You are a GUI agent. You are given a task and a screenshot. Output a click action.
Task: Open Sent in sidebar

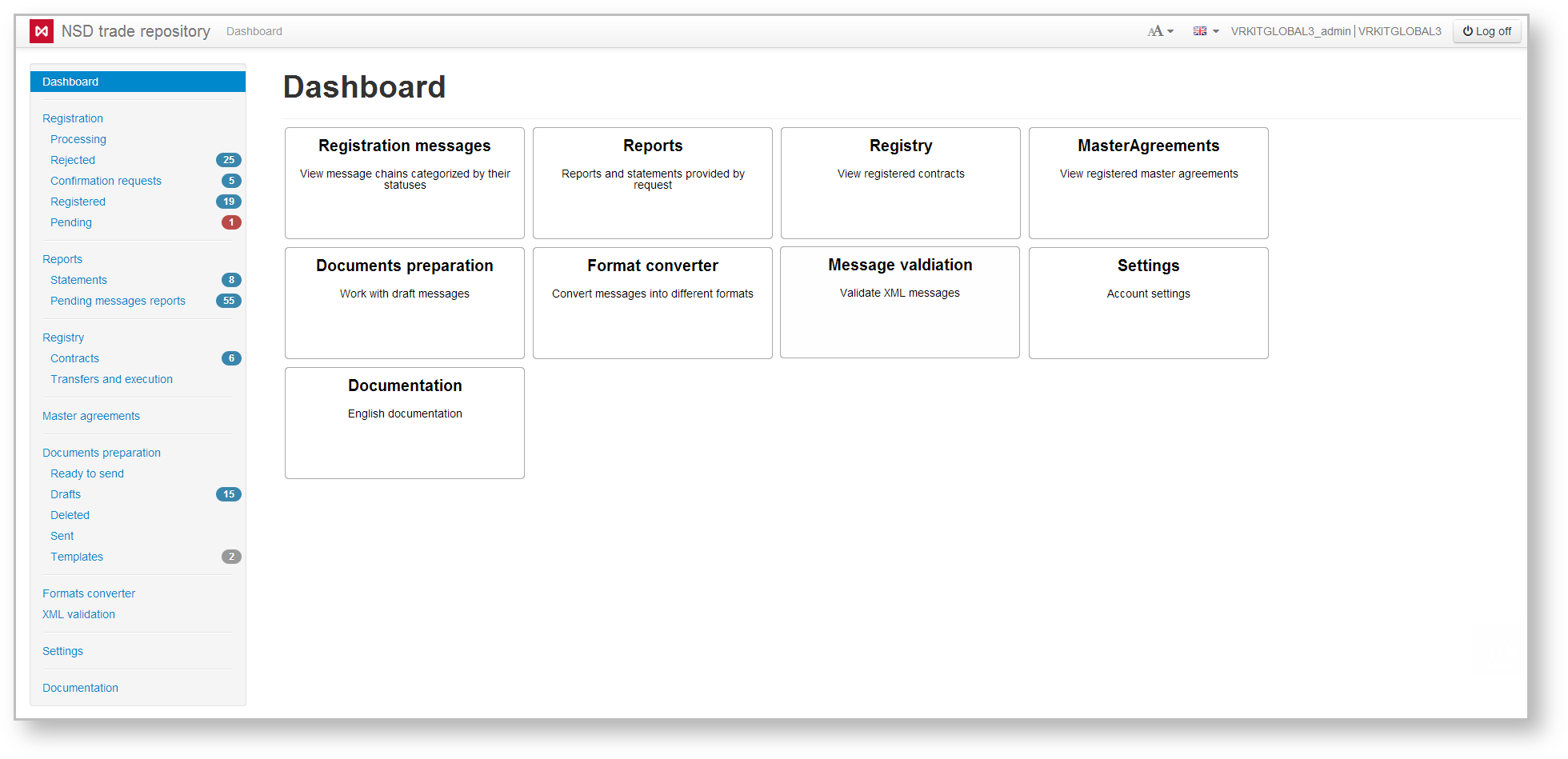click(x=62, y=536)
